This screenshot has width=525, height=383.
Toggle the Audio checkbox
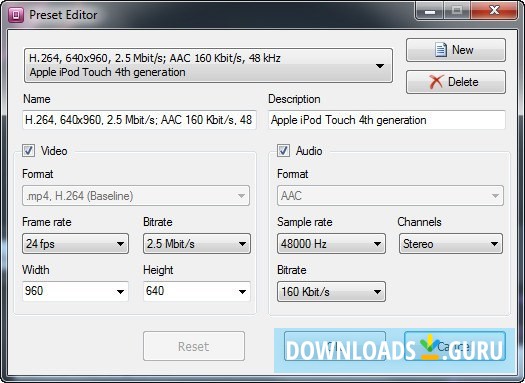click(x=283, y=151)
